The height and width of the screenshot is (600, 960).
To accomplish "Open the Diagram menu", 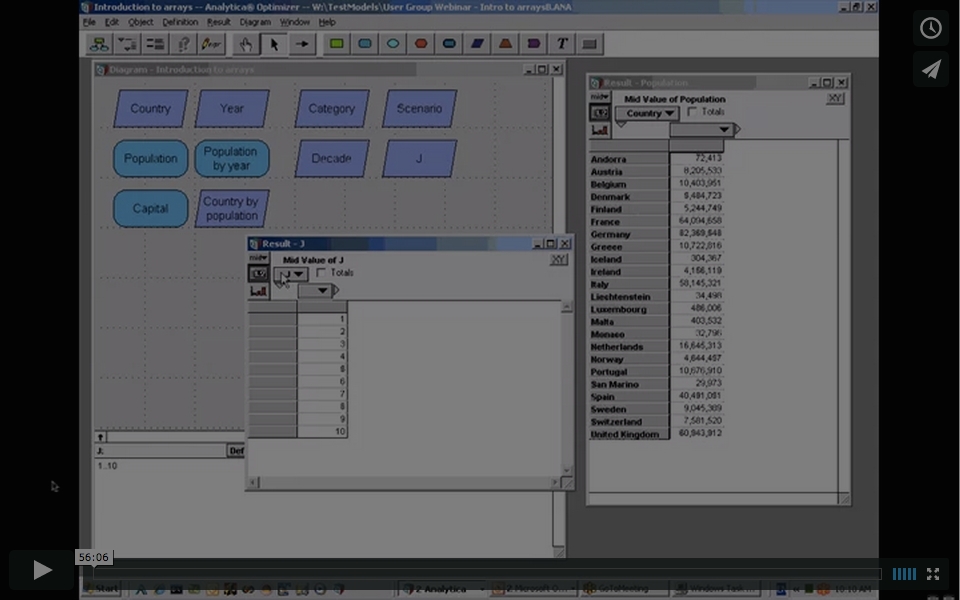I will coord(255,22).
